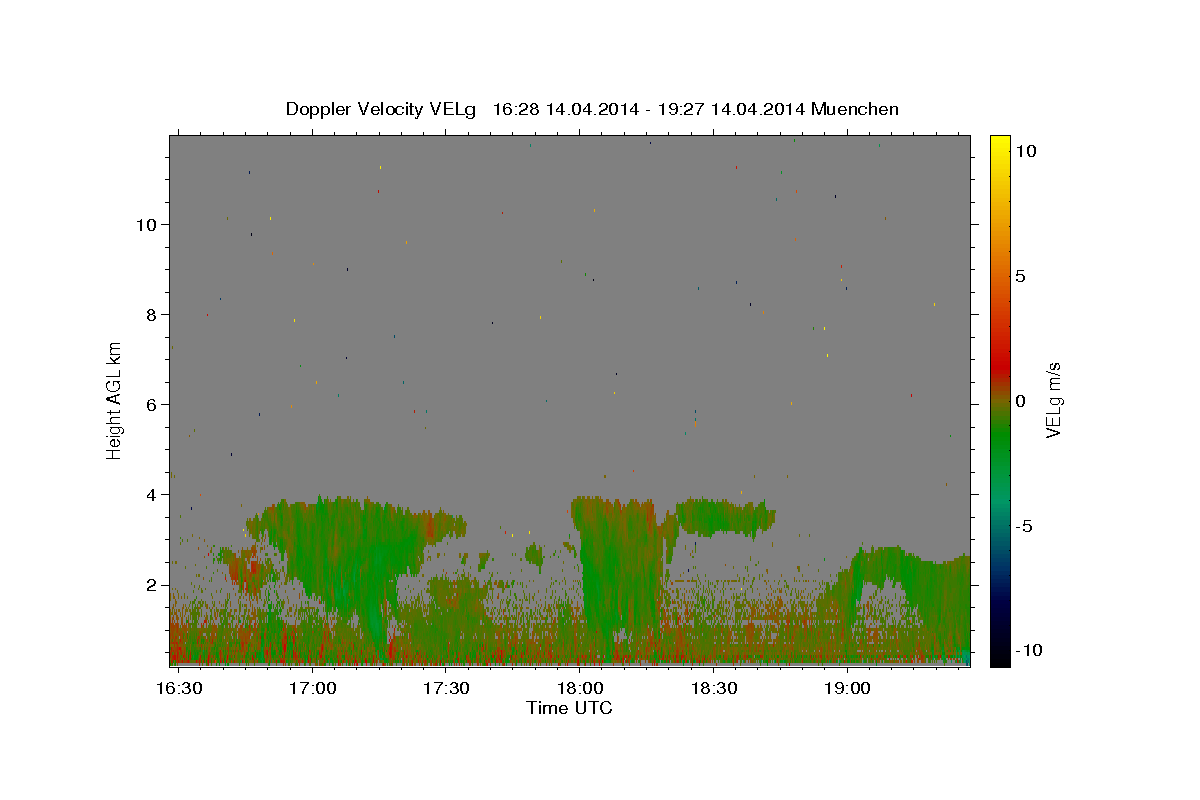
Task: Click the 17:30 time tick label
Action: pos(446,688)
